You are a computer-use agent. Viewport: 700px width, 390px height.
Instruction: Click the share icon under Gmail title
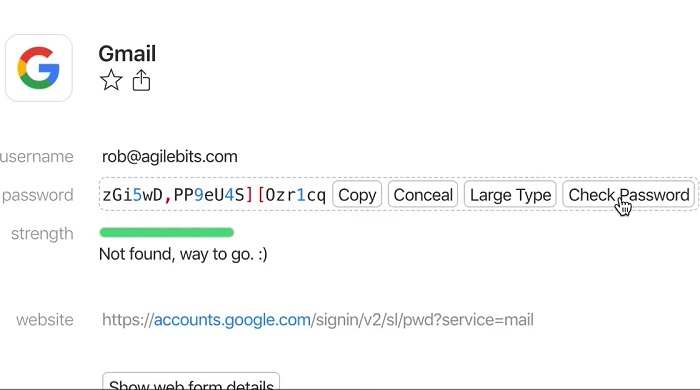pyautogui.click(x=141, y=80)
